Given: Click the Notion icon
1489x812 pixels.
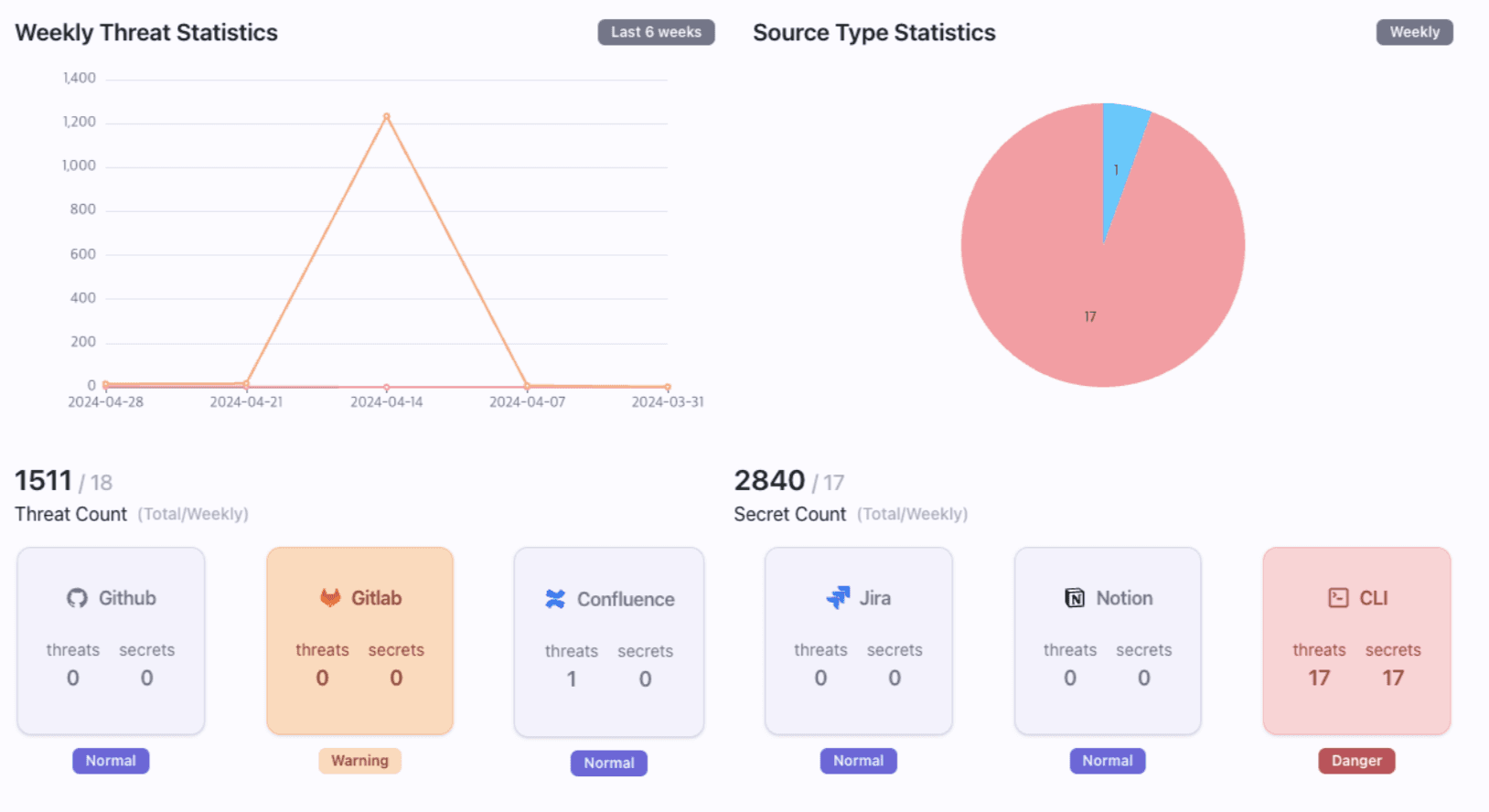Looking at the screenshot, I should click(x=1075, y=597).
